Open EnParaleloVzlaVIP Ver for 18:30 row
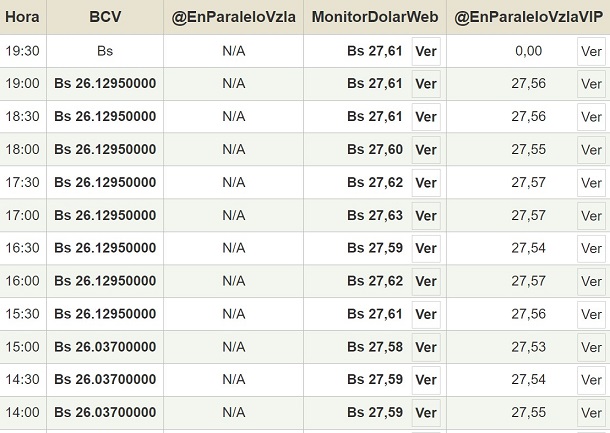This screenshot has width=610, height=433. pyautogui.click(x=591, y=117)
